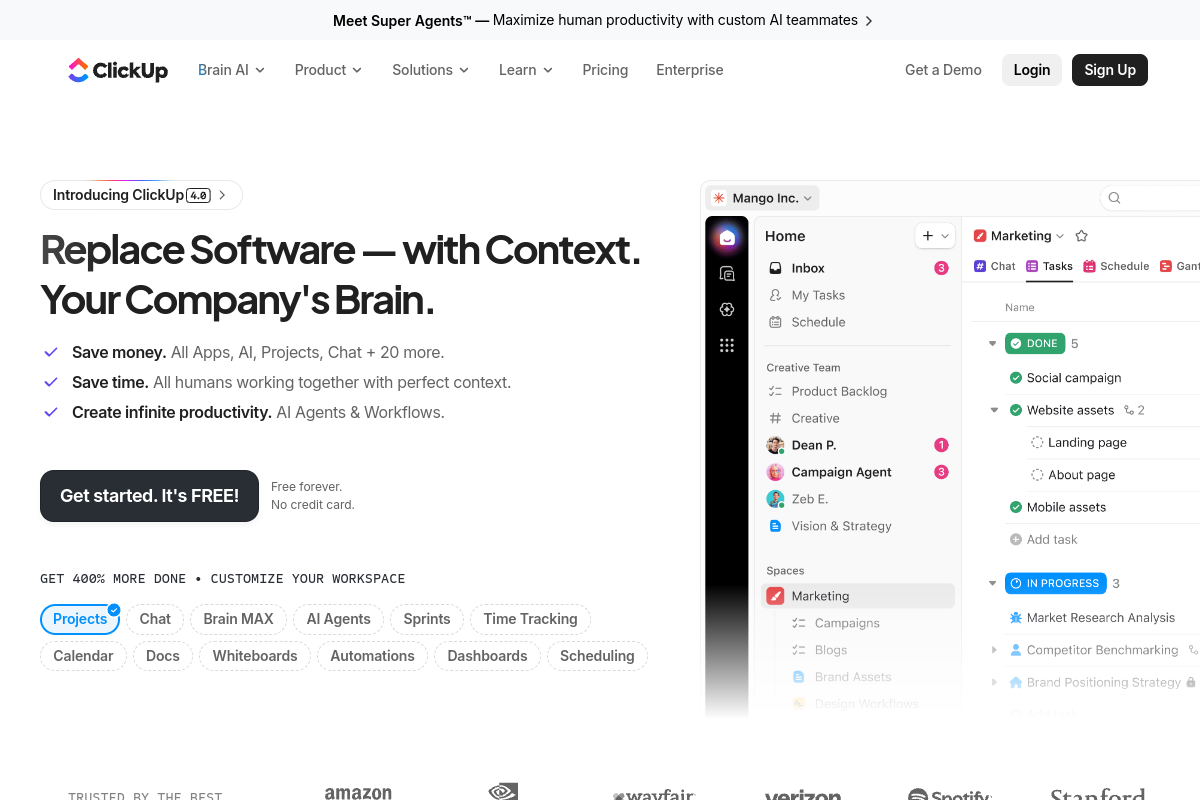This screenshot has height=800, width=1200.
Task: Collapse the DONE task group
Action: [x=992, y=344]
